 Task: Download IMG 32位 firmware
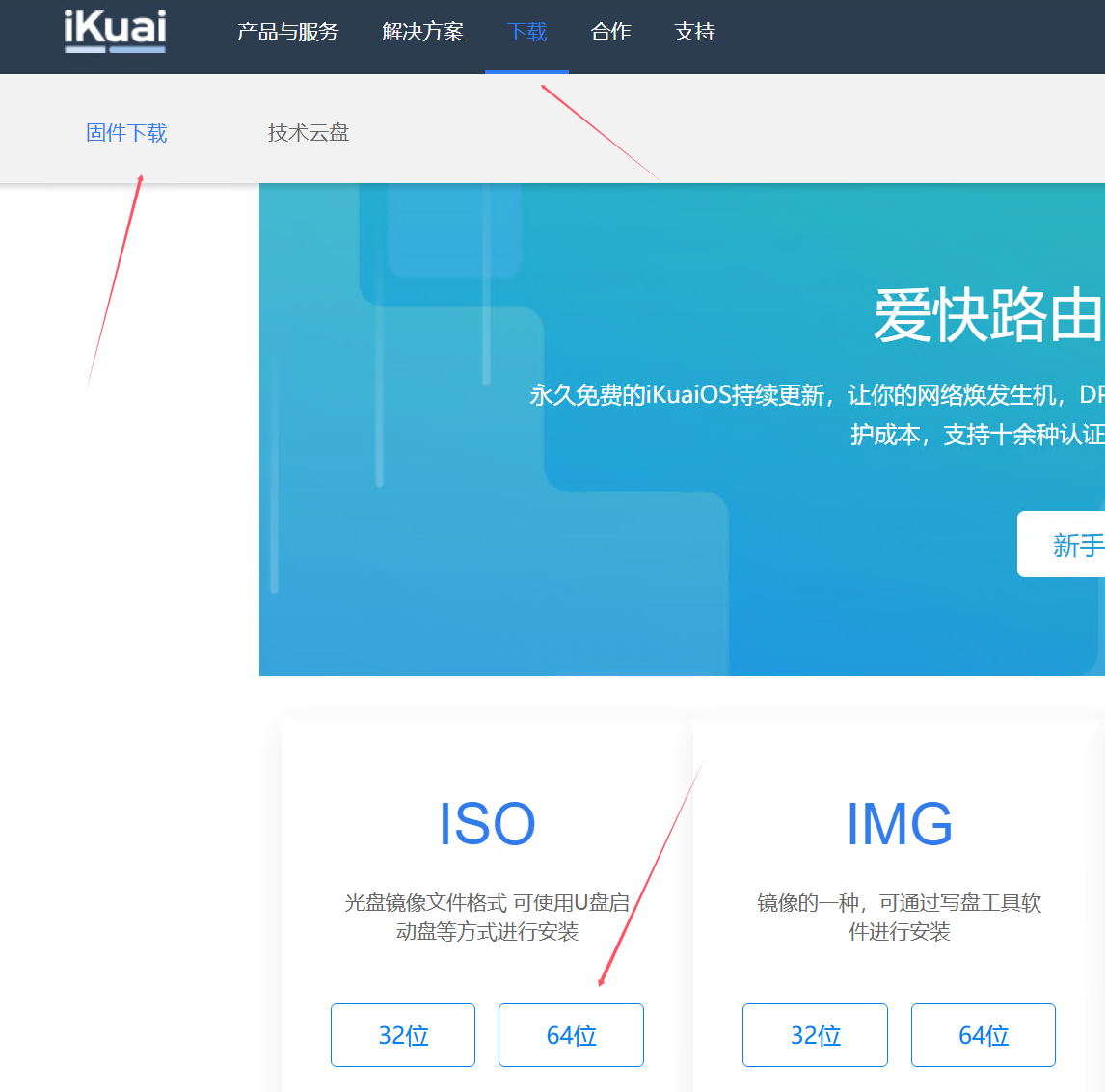(816, 1035)
